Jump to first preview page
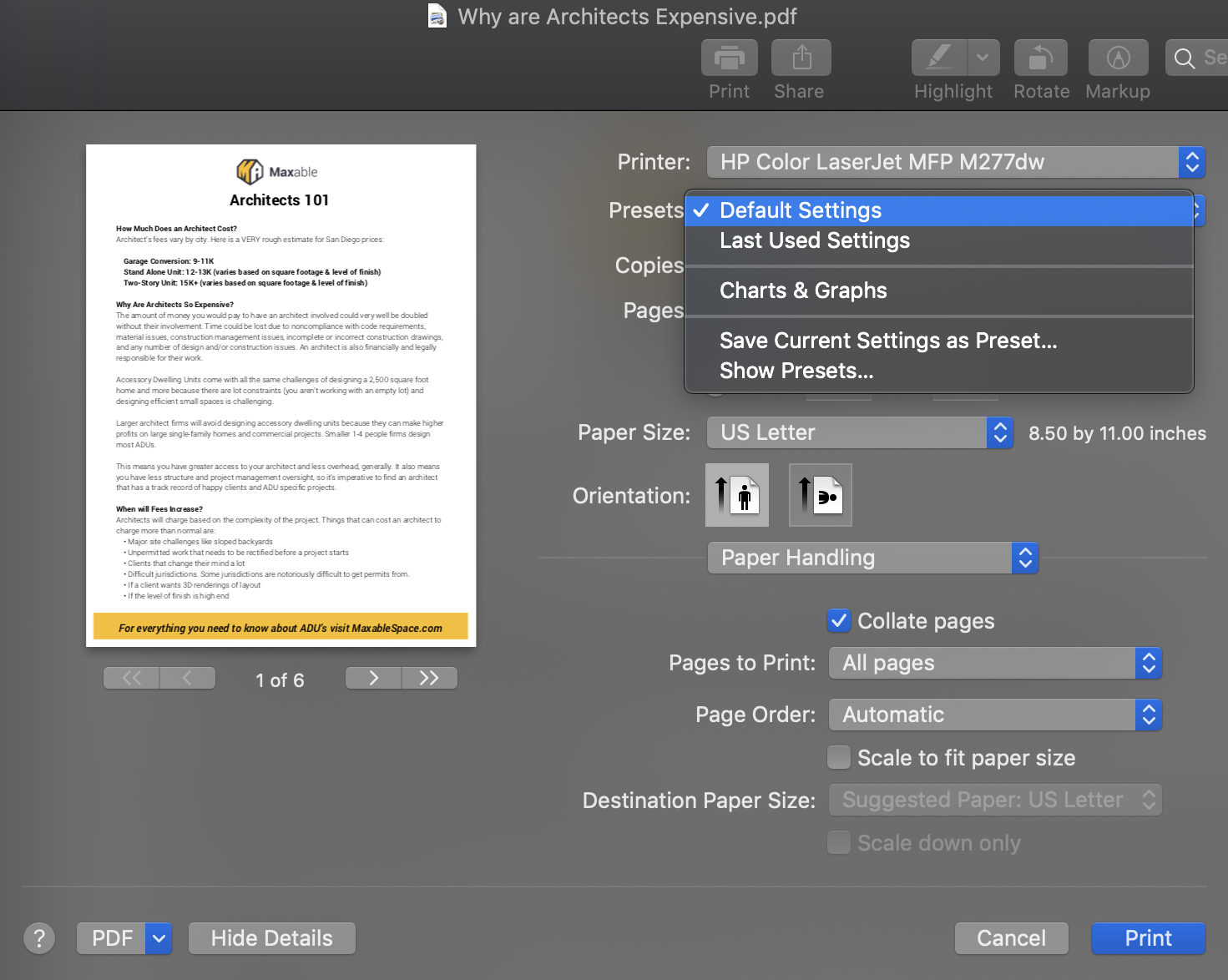This screenshot has width=1228, height=980. click(x=132, y=678)
